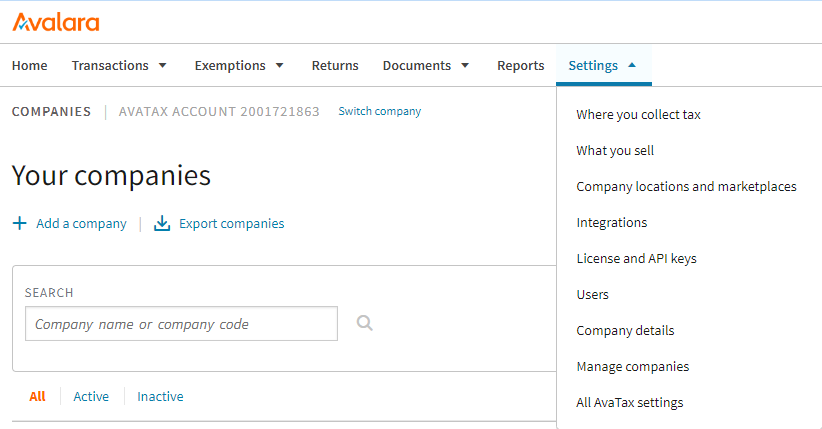This screenshot has height=429, width=822.
Task: Click the plus icon beside Add a company
Action: pos(19,223)
